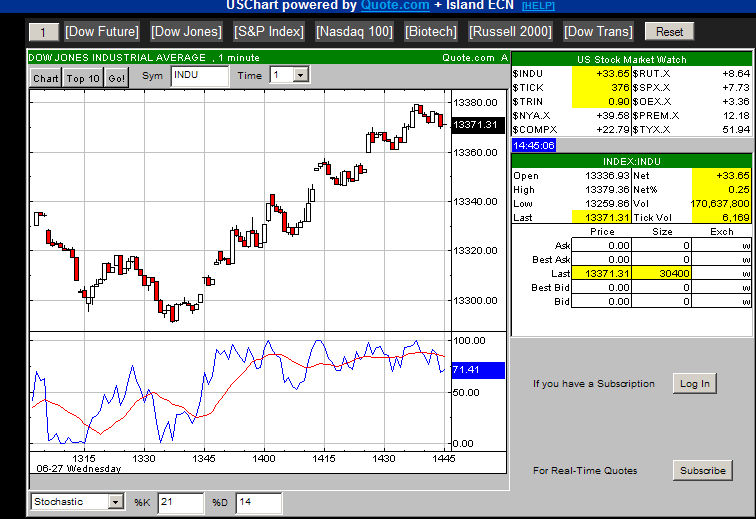The height and width of the screenshot is (519, 756).
Task: Click the Chart button in the toolbar
Action: 45,77
